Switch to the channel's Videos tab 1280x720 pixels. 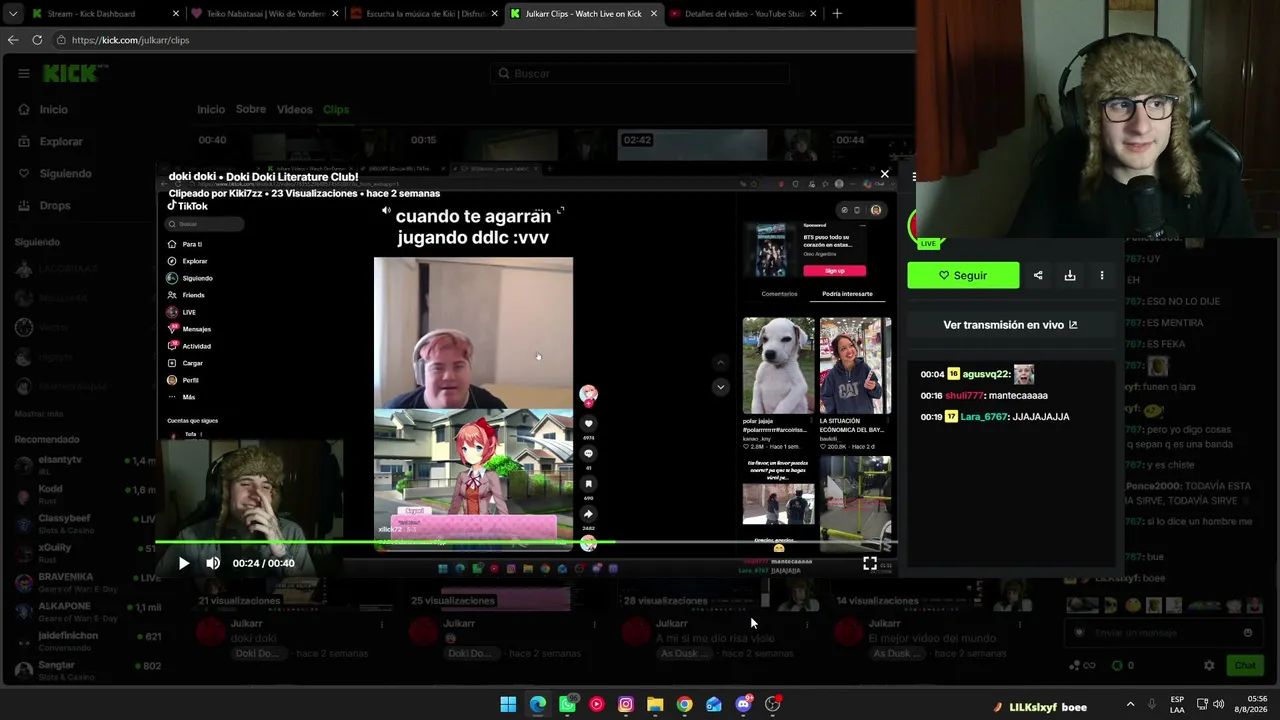pos(295,109)
